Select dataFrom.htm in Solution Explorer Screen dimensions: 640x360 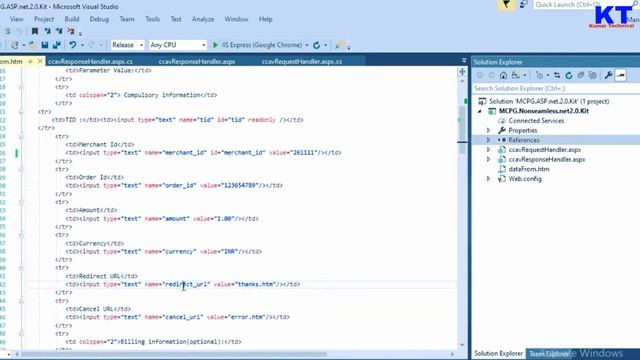tap(529, 169)
